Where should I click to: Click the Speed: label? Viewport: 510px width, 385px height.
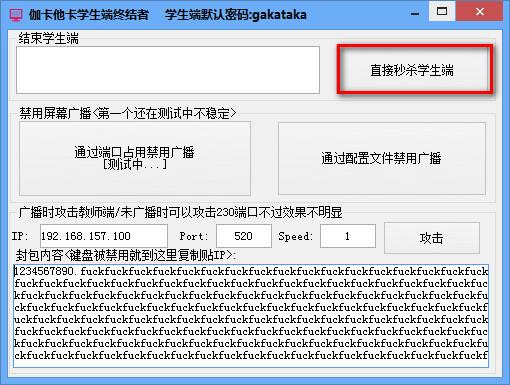[296, 236]
